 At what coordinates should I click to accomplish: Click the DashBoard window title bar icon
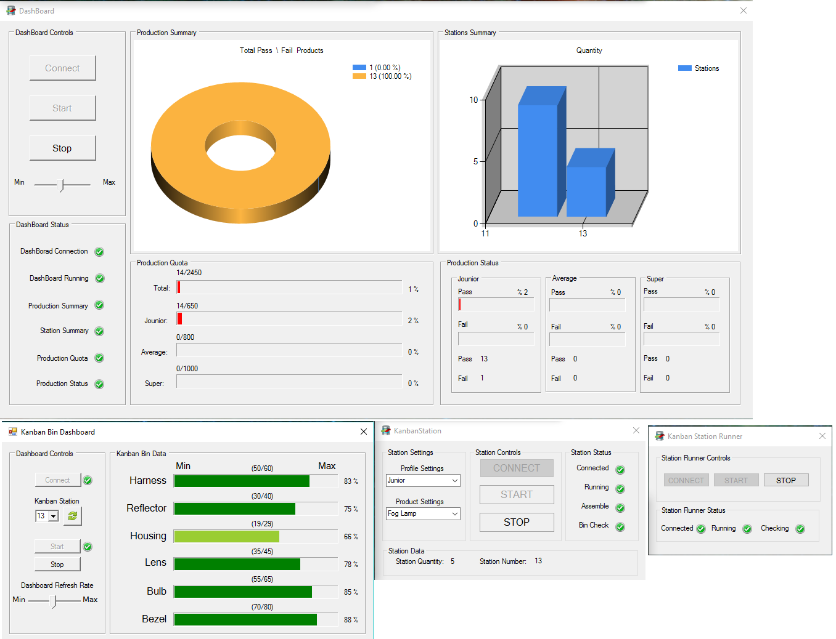point(11,11)
